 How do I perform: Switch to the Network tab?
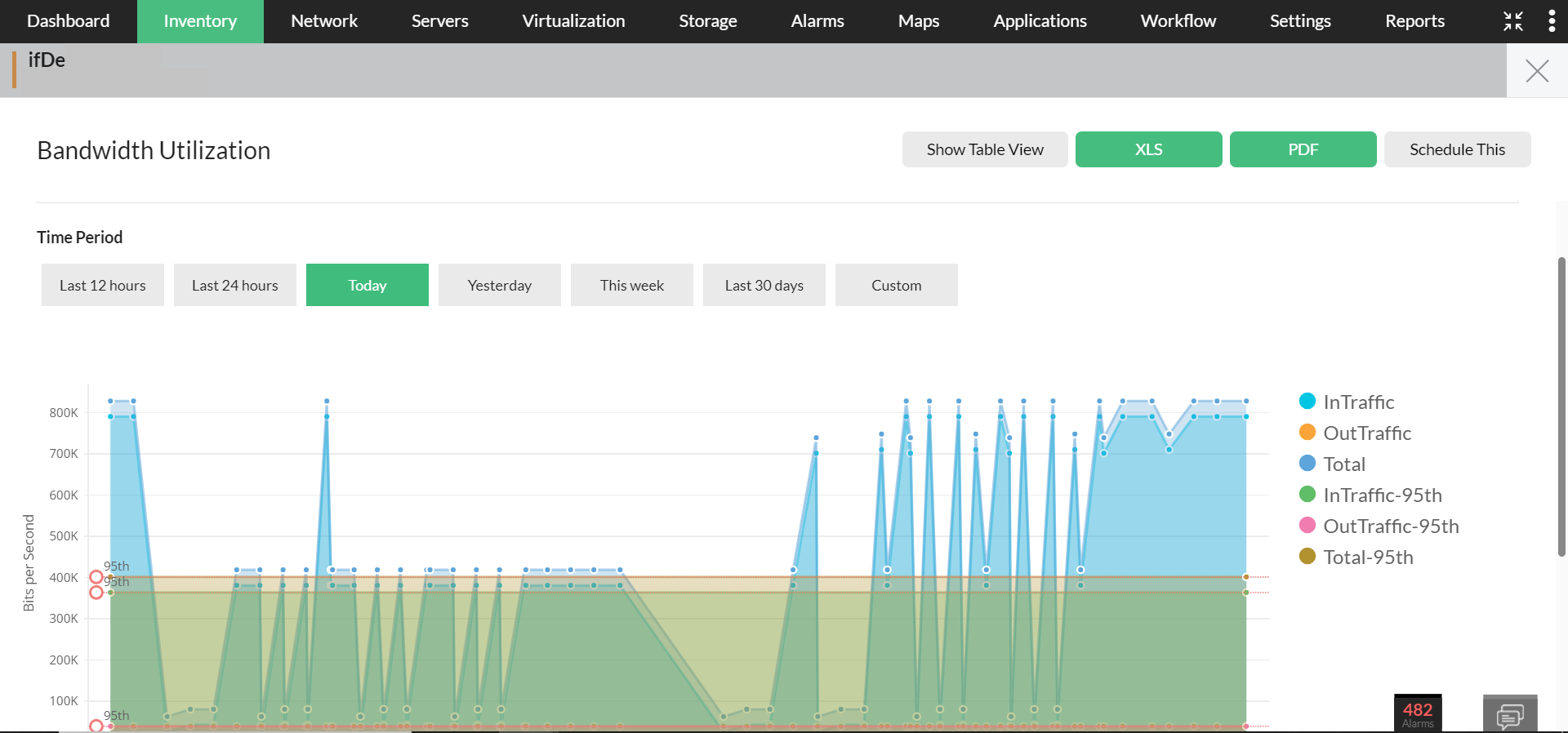click(324, 21)
